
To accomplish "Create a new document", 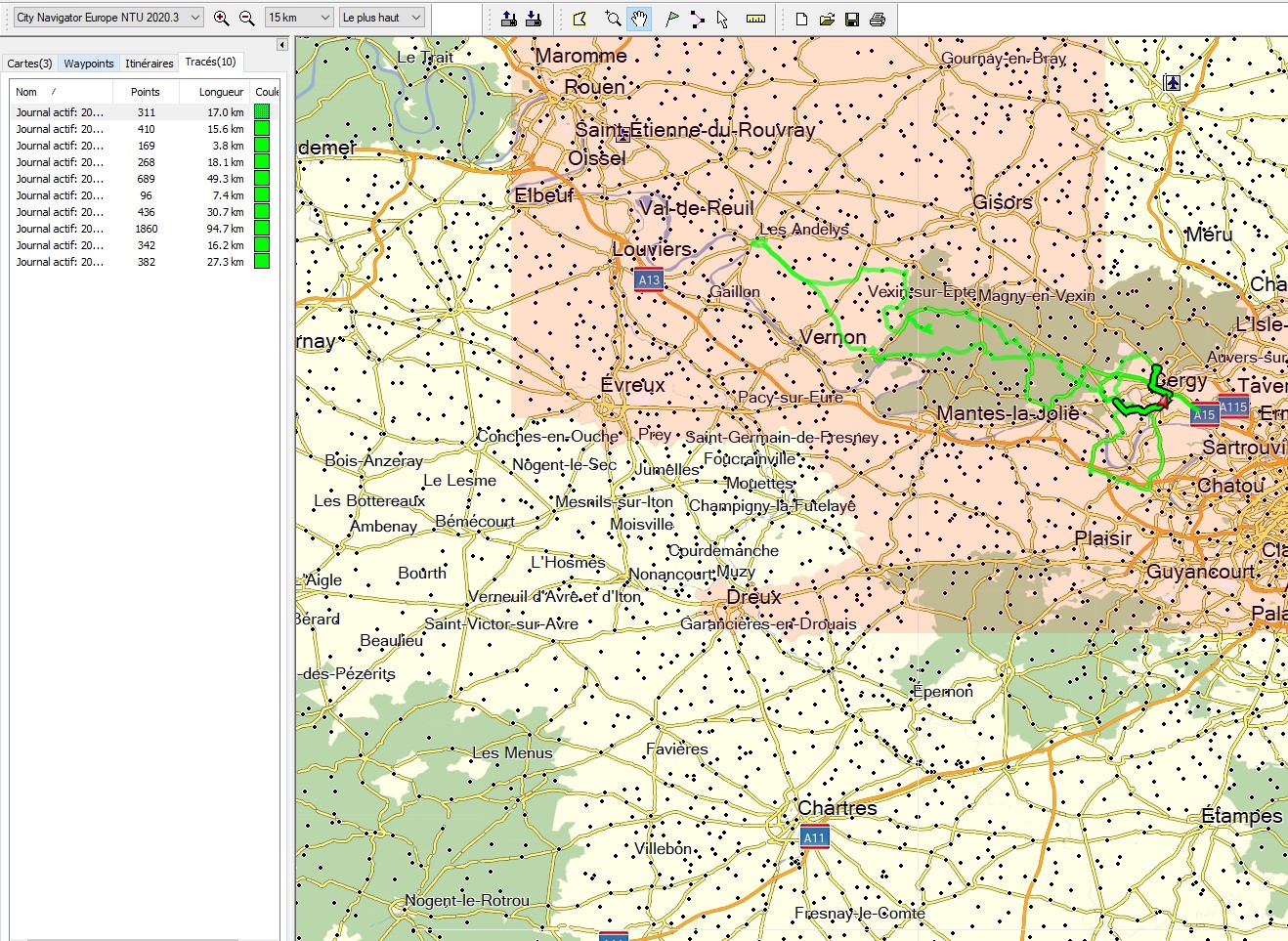I will click(x=801, y=19).
